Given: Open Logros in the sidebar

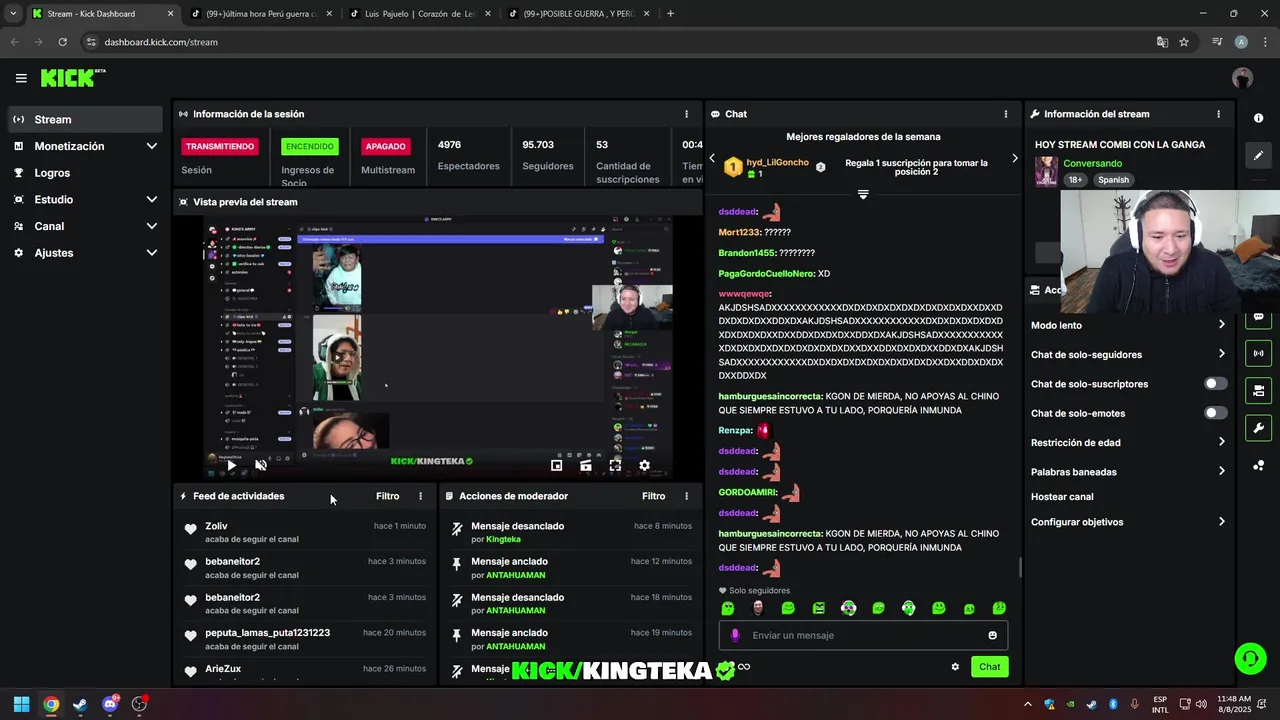Looking at the screenshot, I should tap(85, 173).
